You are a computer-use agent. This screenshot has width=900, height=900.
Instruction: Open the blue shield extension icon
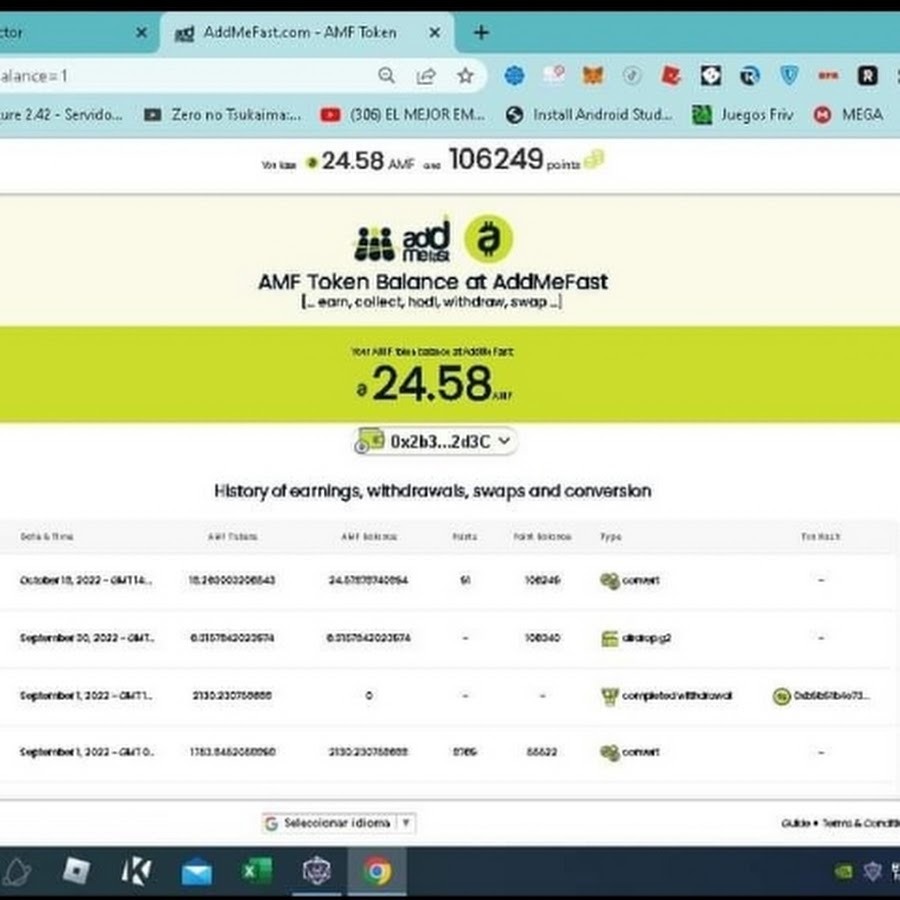[790, 75]
